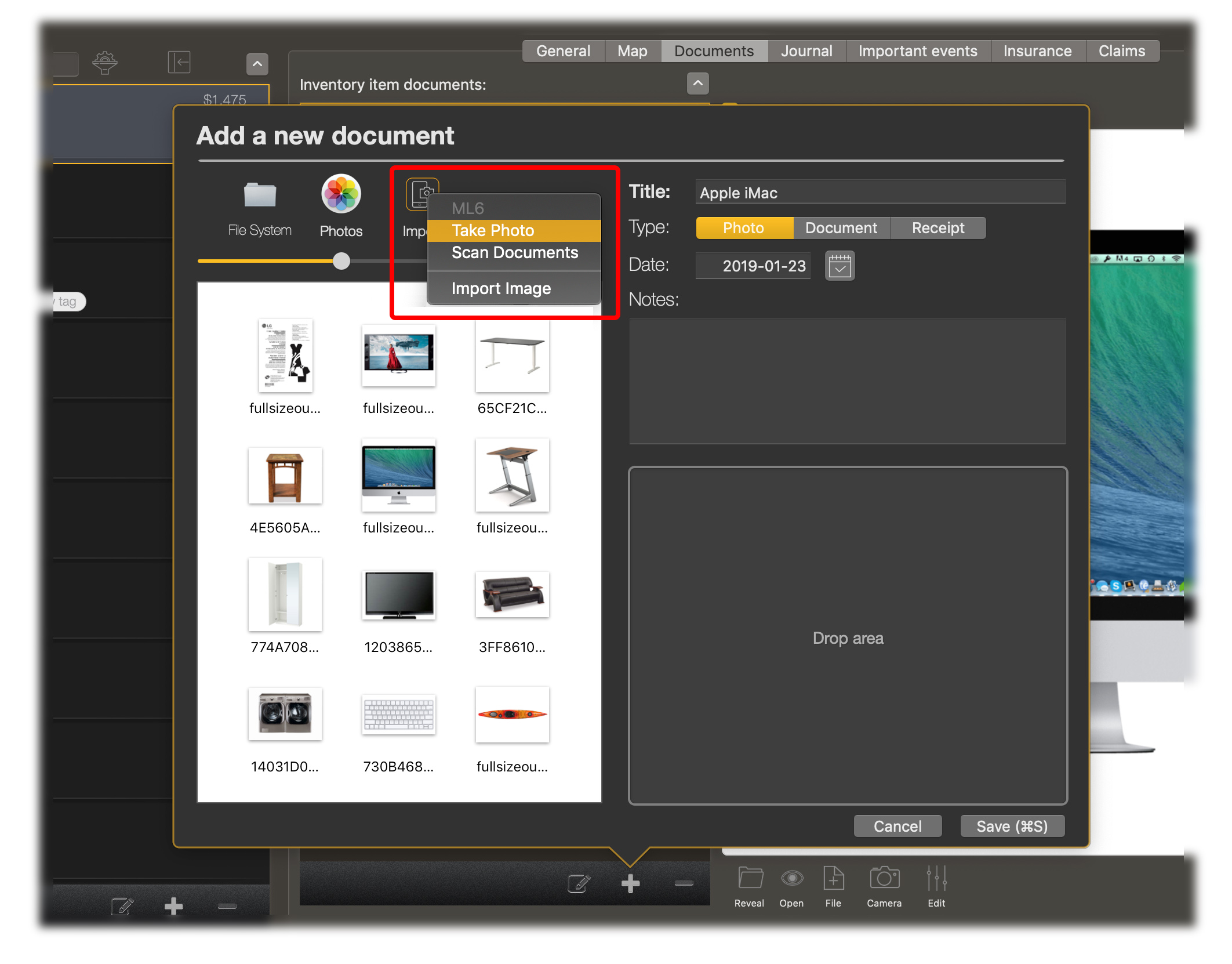Click the left sidebar edit pencil icon
This screenshot has width=1232, height=964.
pyautogui.click(x=122, y=906)
